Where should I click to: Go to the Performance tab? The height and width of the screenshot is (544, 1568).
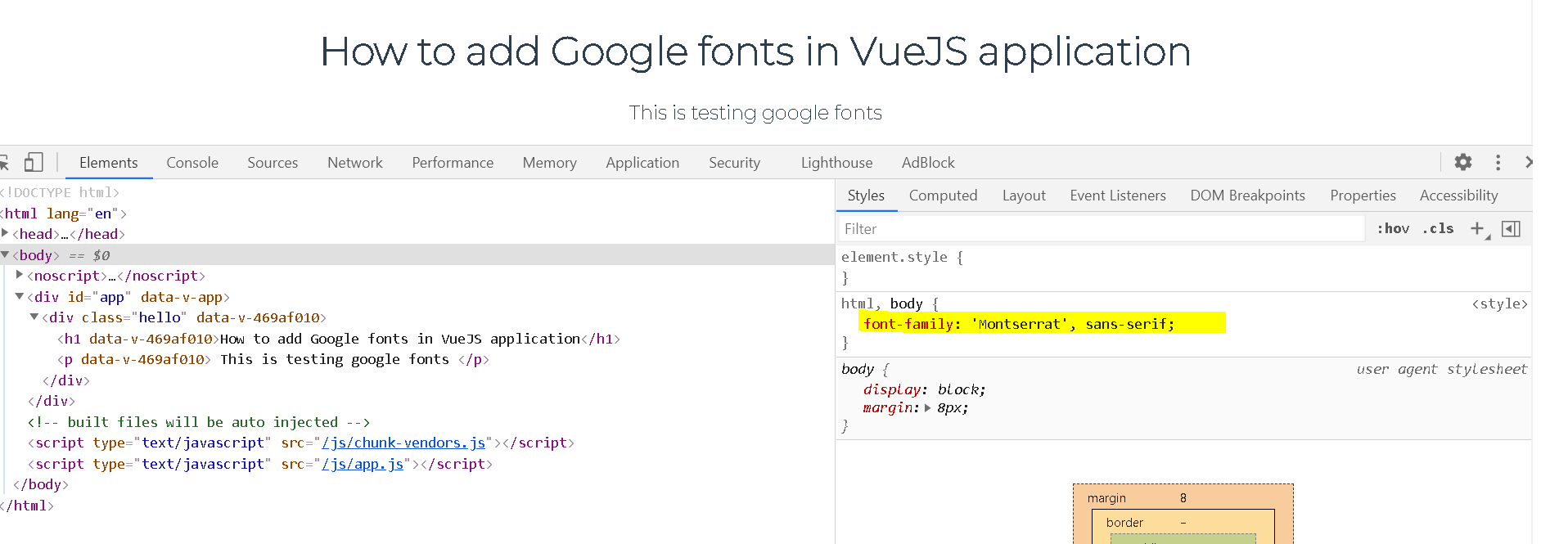pyautogui.click(x=453, y=162)
